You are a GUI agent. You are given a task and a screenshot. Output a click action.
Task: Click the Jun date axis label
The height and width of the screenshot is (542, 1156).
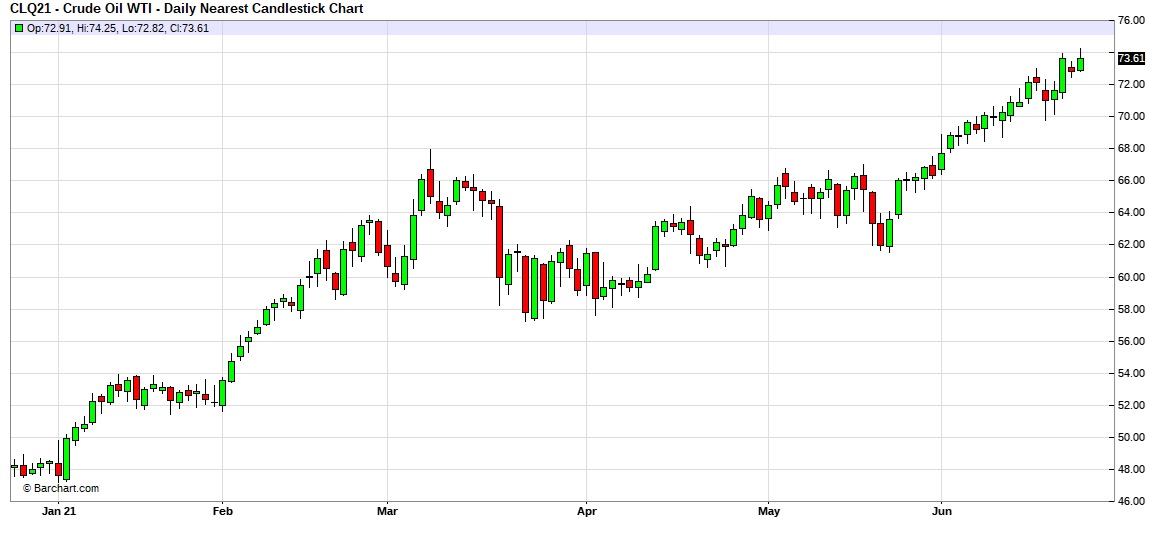pyautogui.click(x=941, y=511)
